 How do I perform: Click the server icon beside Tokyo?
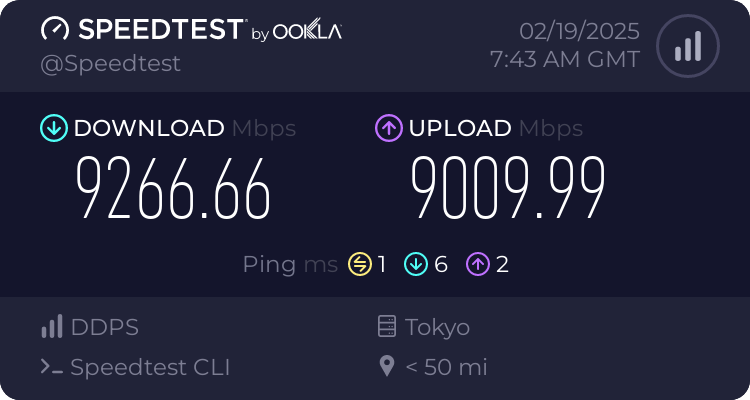pyautogui.click(x=386, y=327)
